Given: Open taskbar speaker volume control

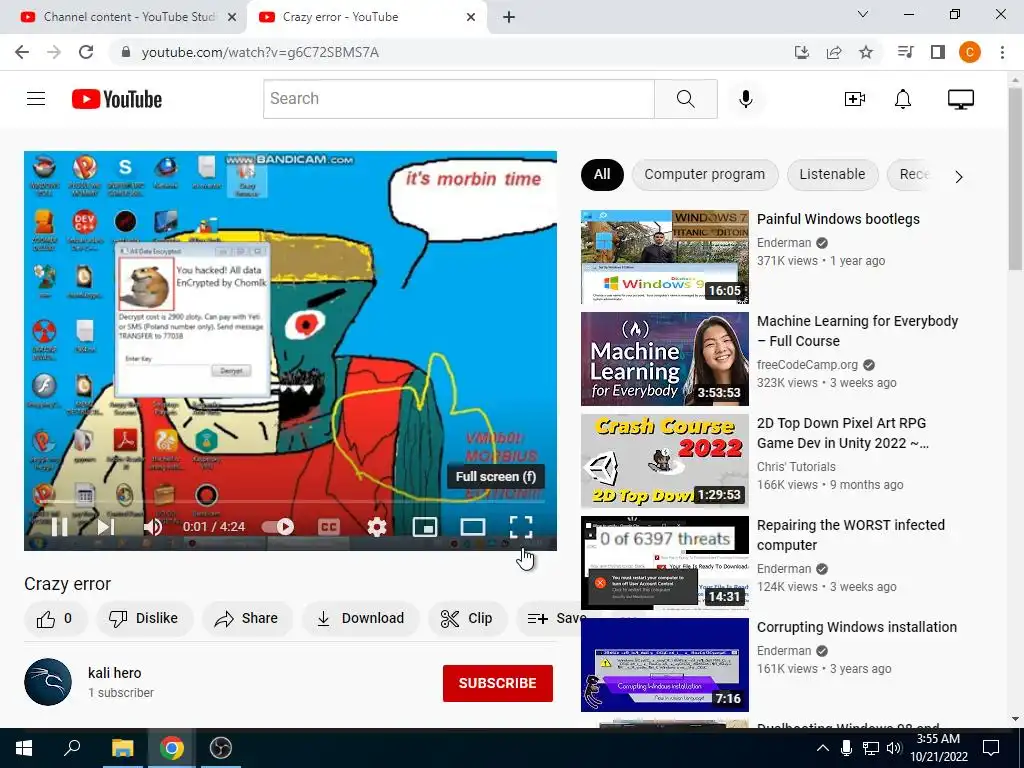Looking at the screenshot, I should click(x=893, y=748).
